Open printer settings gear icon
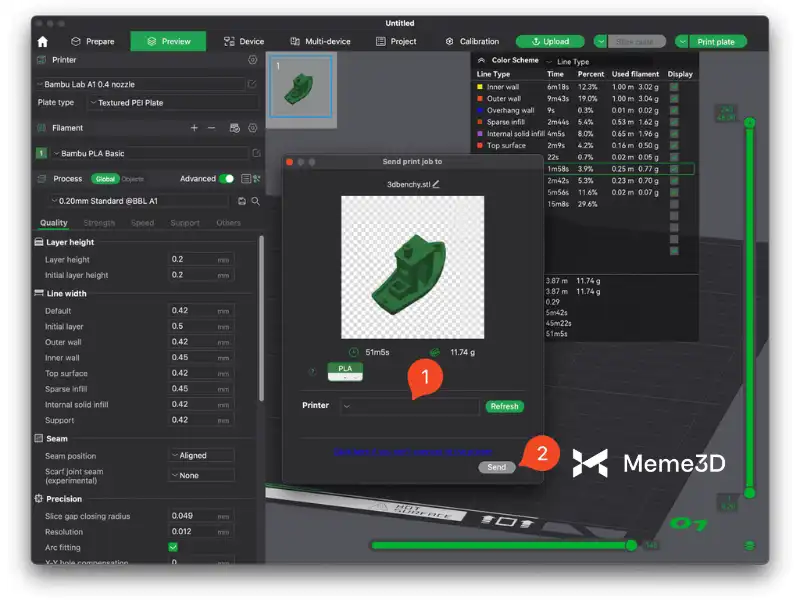Viewport: 800px width, 600px height. point(252,60)
